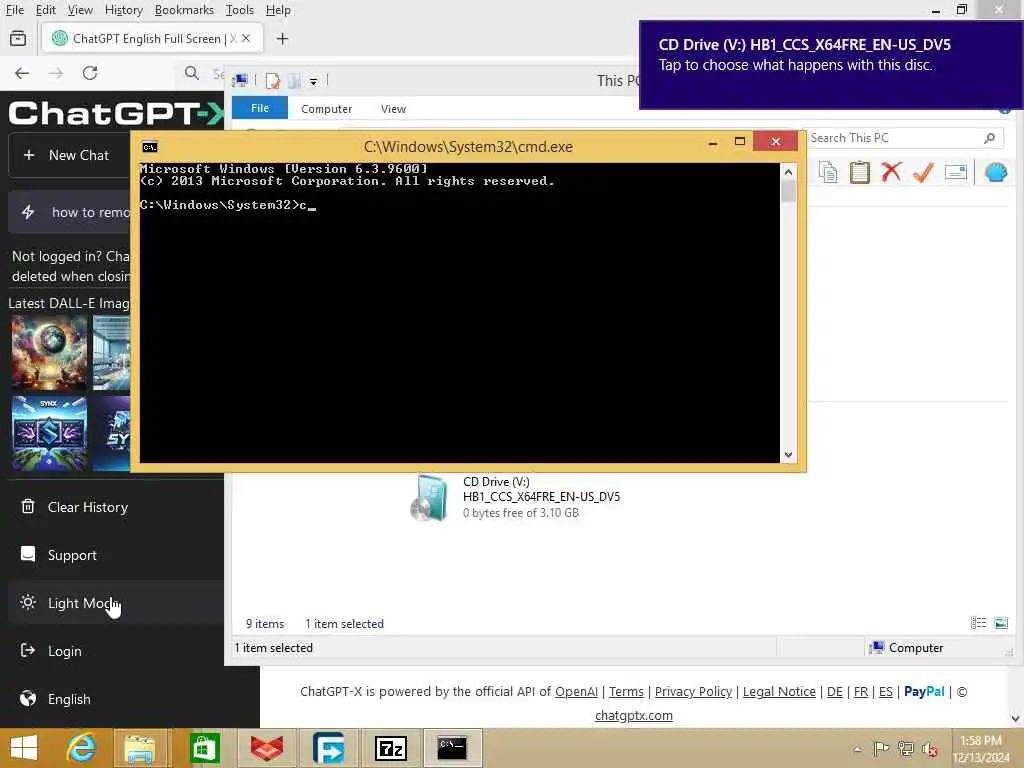Screen dimensions: 1024x768
Task: Click cmd scrollbar down arrow
Action: 788,455
